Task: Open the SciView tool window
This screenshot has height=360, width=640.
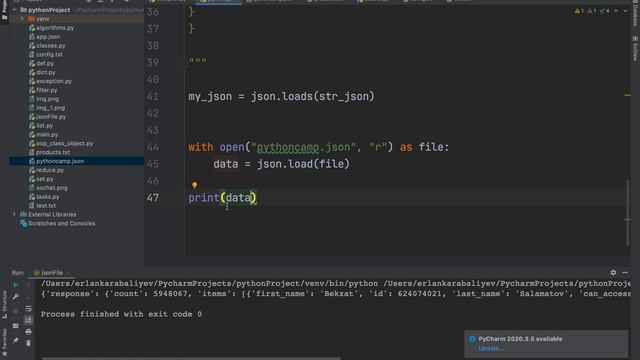Action: pyautogui.click(x=635, y=48)
